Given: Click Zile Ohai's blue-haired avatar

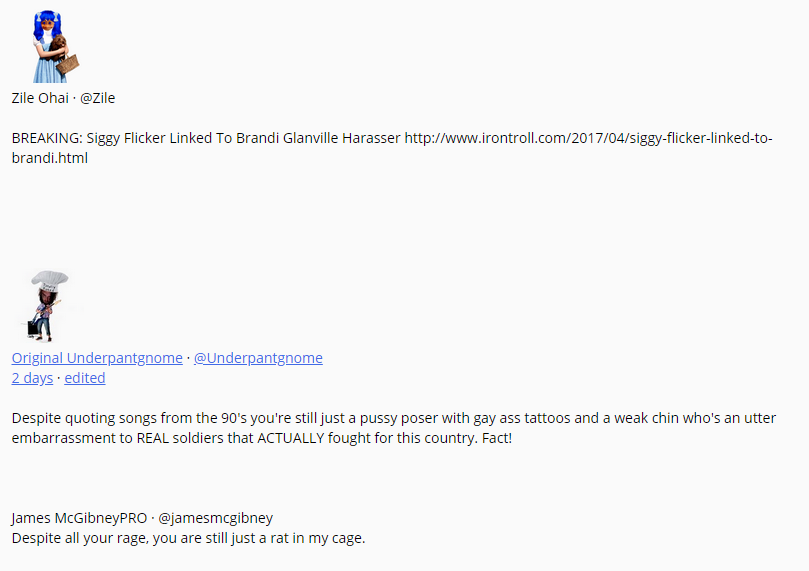Looking at the screenshot, I should [x=52, y=46].
